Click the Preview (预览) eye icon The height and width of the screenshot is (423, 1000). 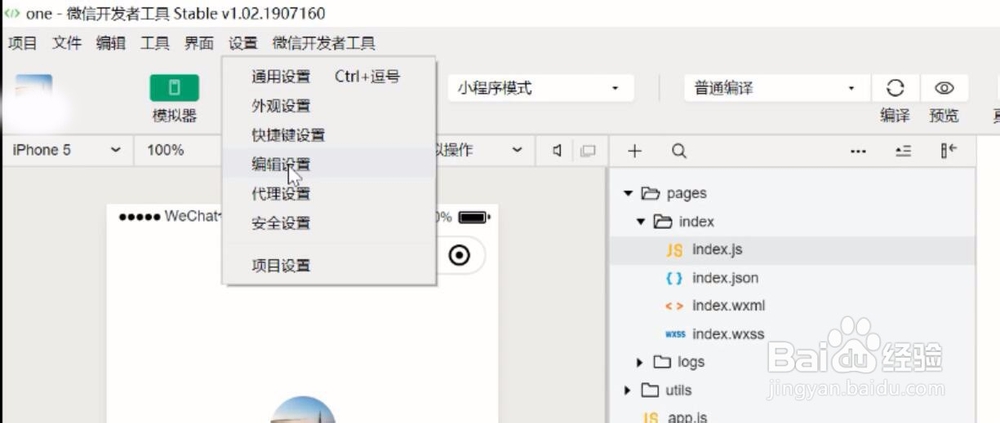point(944,87)
